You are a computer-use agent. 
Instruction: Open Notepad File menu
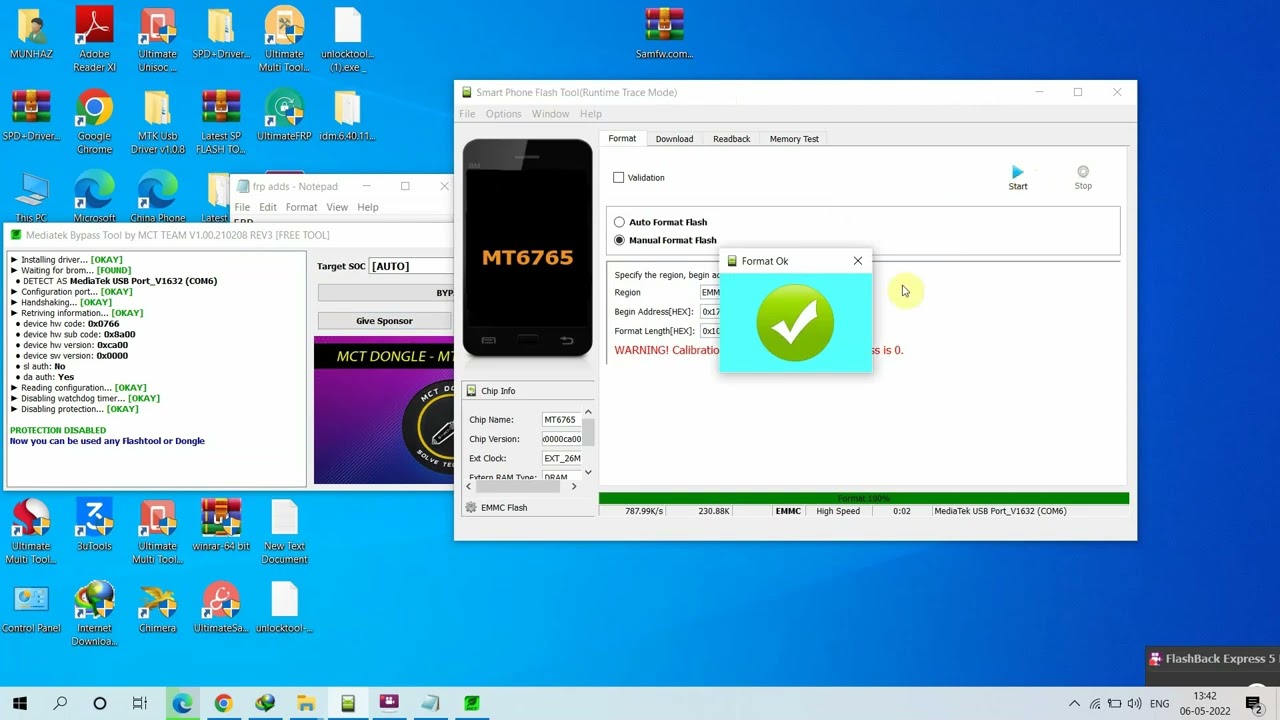tap(242, 207)
